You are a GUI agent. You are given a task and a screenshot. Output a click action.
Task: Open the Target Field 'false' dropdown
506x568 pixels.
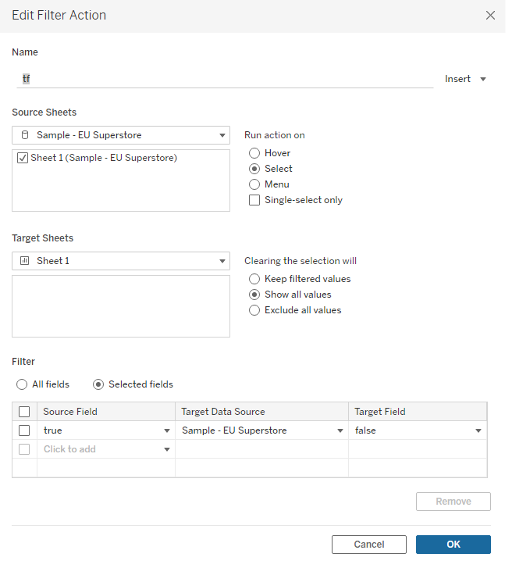(x=478, y=431)
